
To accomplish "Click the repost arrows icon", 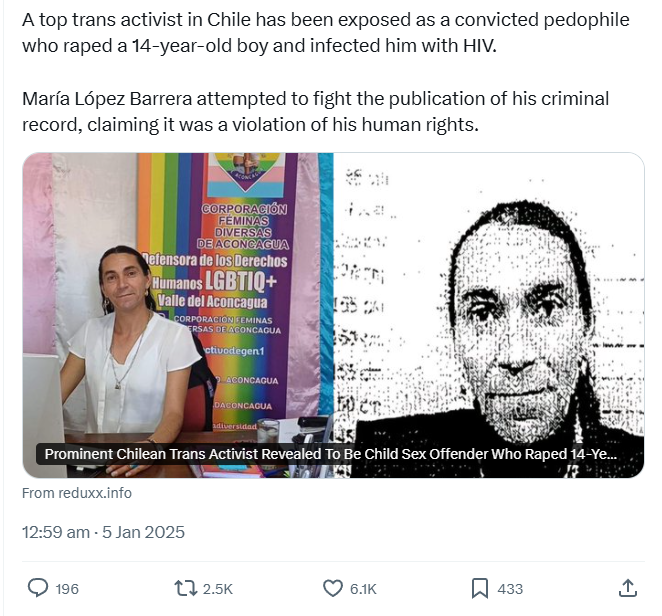I will click(185, 588).
